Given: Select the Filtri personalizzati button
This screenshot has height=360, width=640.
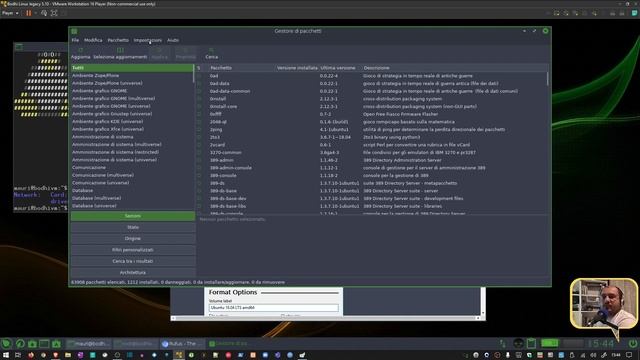Looking at the screenshot, I should (x=133, y=250).
